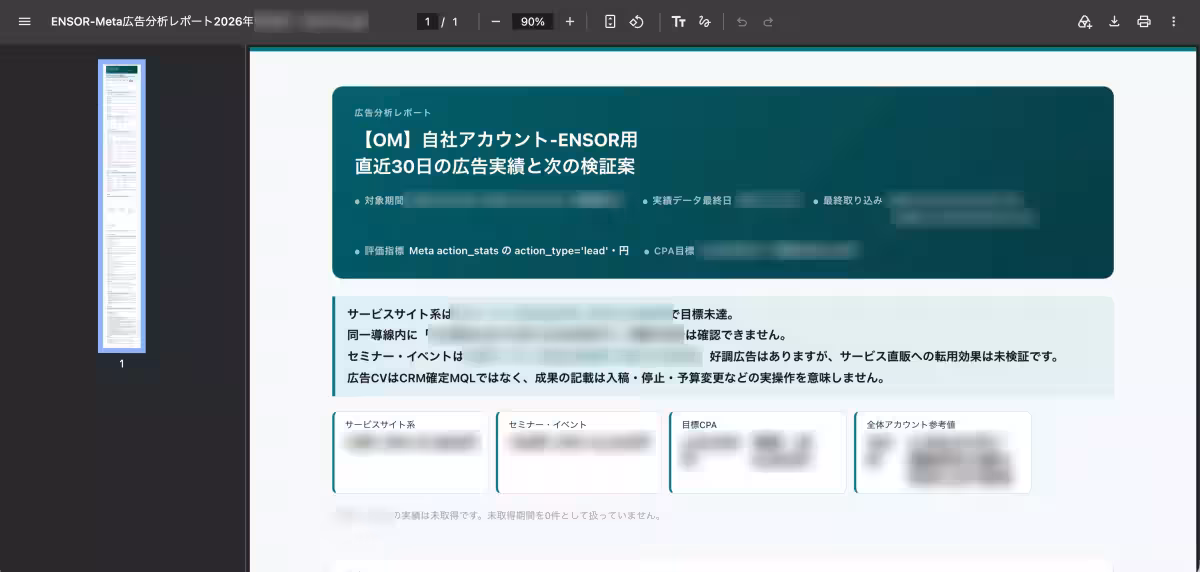This screenshot has width=1200, height=572.
Task: Click the text サービス直販への転用効果は未検証です
Action: pyautogui.click(x=949, y=356)
